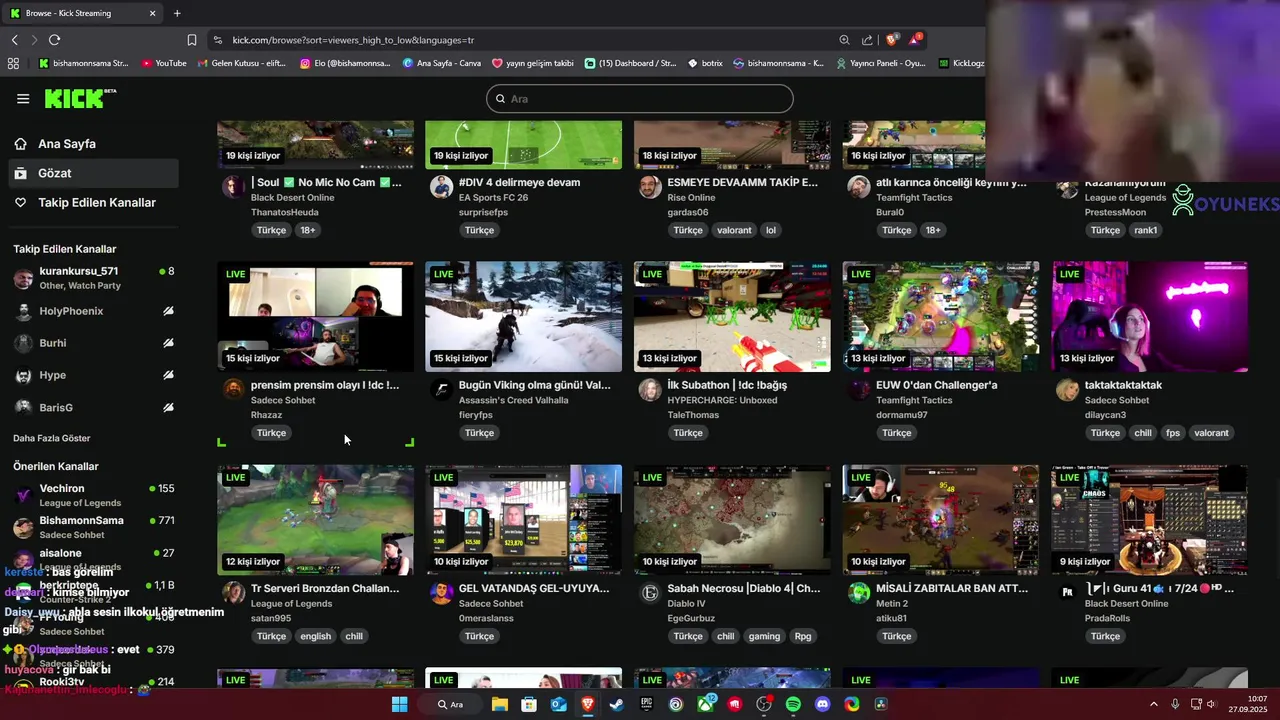The height and width of the screenshot is (720, 1280).
Task: Open satan995 League of Legends thumbnail
Action: [316, 520]
